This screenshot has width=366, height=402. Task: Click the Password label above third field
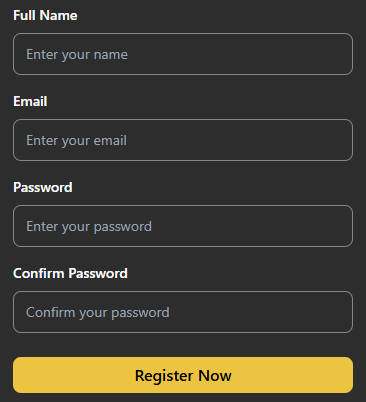43,187
